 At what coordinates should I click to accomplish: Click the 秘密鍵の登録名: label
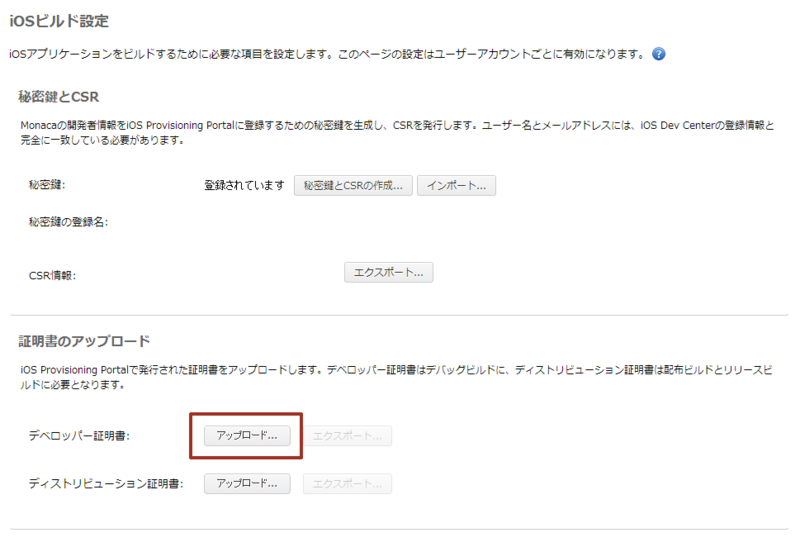[x=68, y=222]
